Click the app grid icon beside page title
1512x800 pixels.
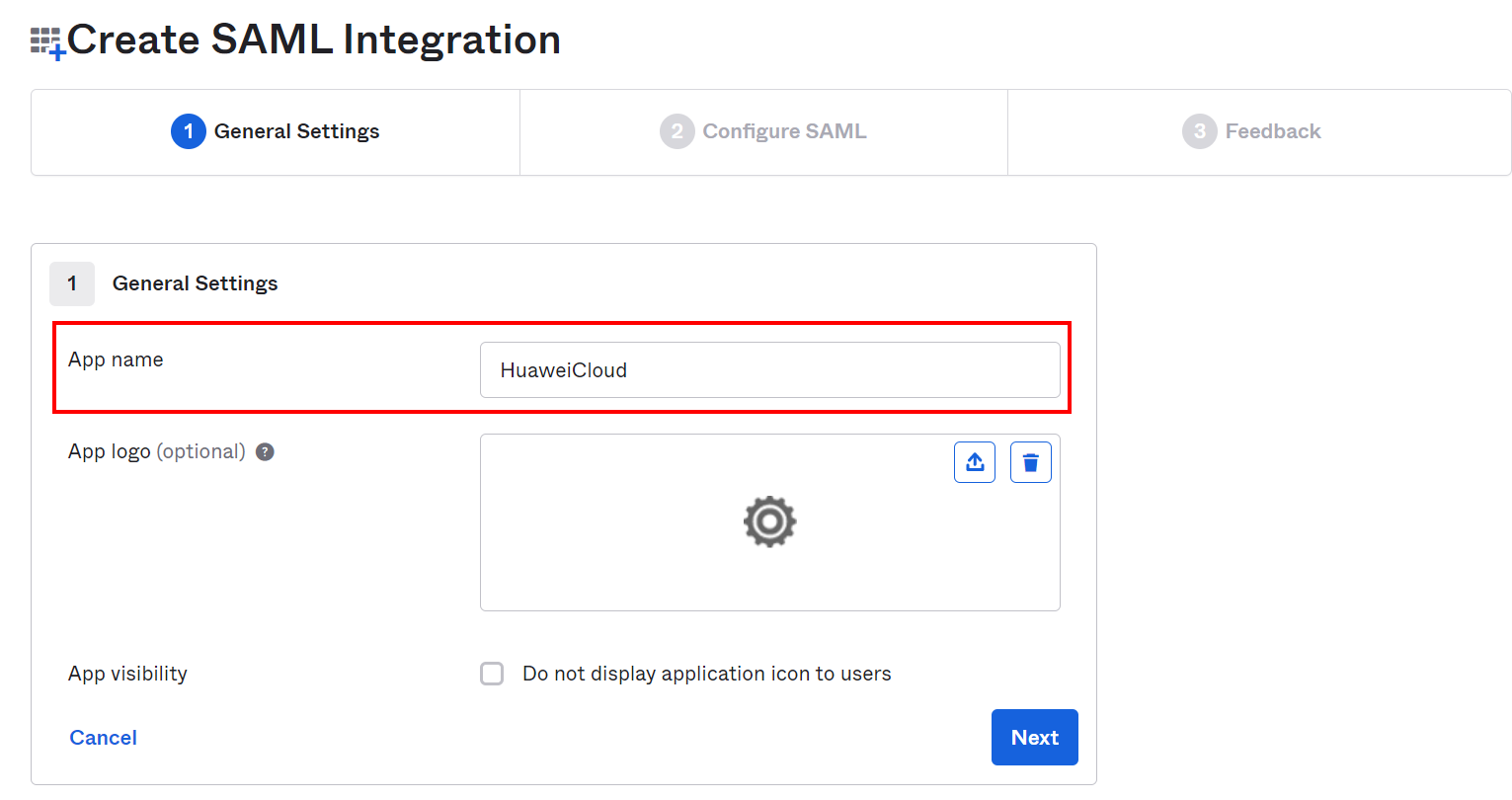(x=46, y=41)
